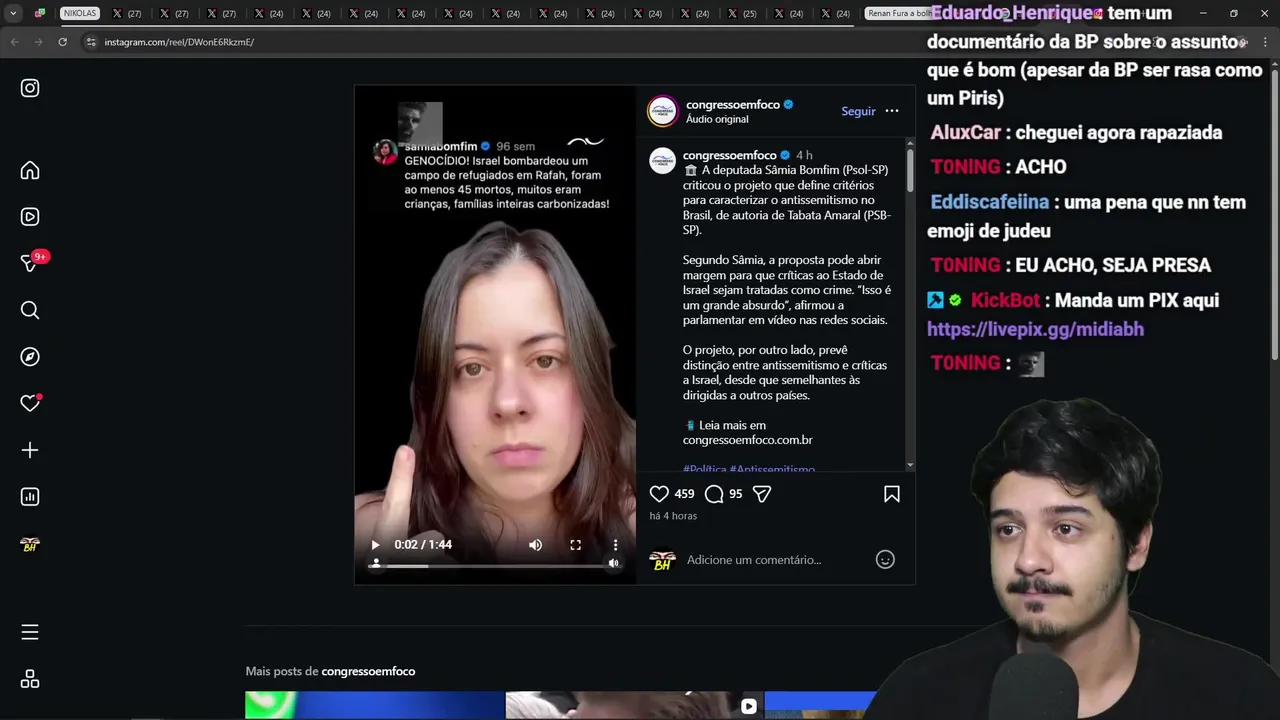Screen dimensions: 1280x720
Task: Open congressoemfoco username in post header
Action: pos(732,104)
